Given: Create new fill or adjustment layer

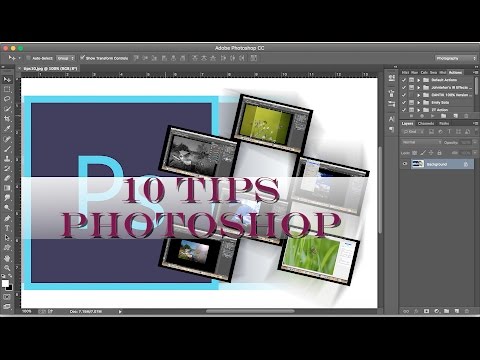Looking at the screenshot, I should pyautogui.click(x=437, y=311).
